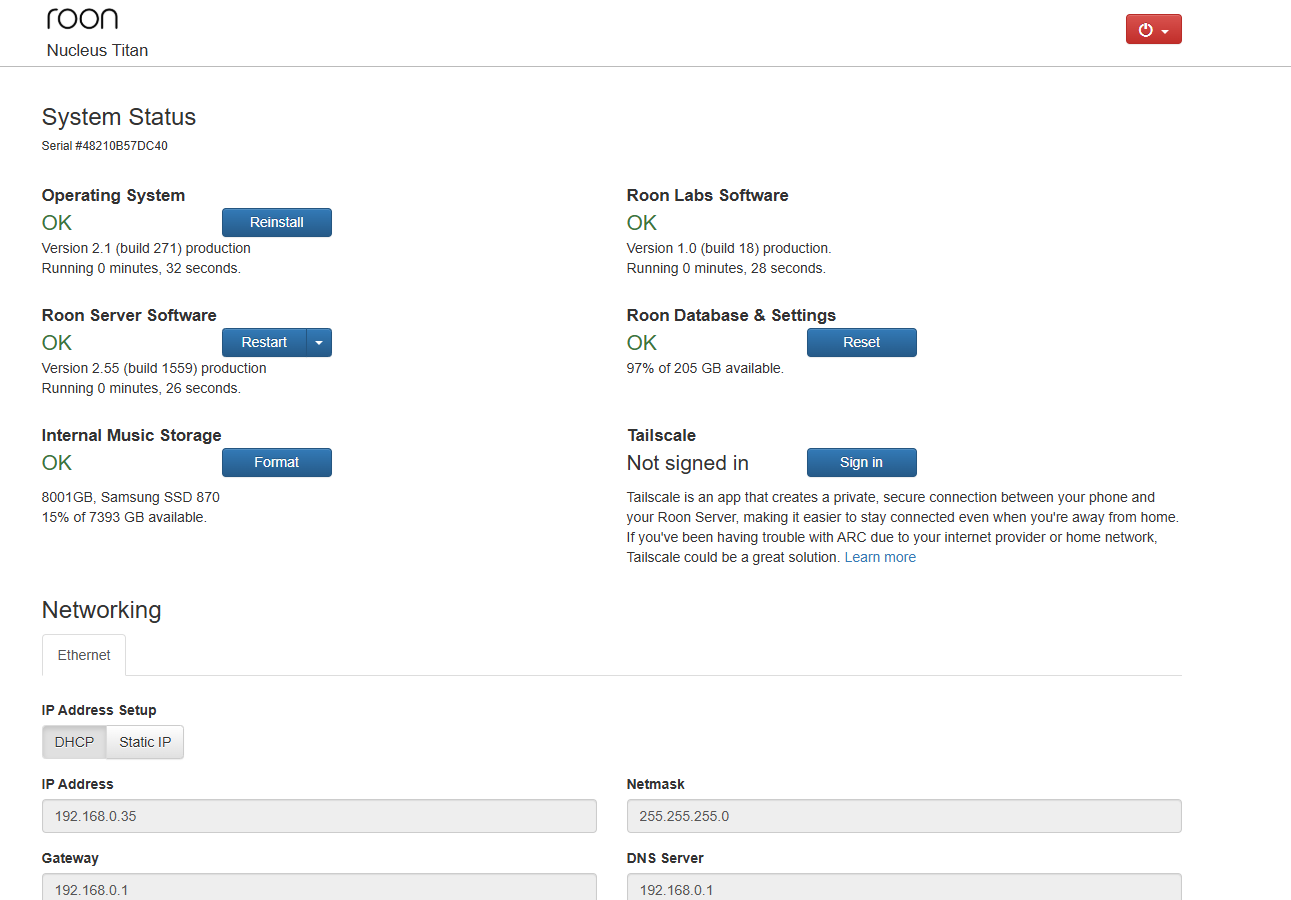Screen dimensions: 1291x900
Task: Follow the Tailscale Learn more link
Action: pos(880,557)
